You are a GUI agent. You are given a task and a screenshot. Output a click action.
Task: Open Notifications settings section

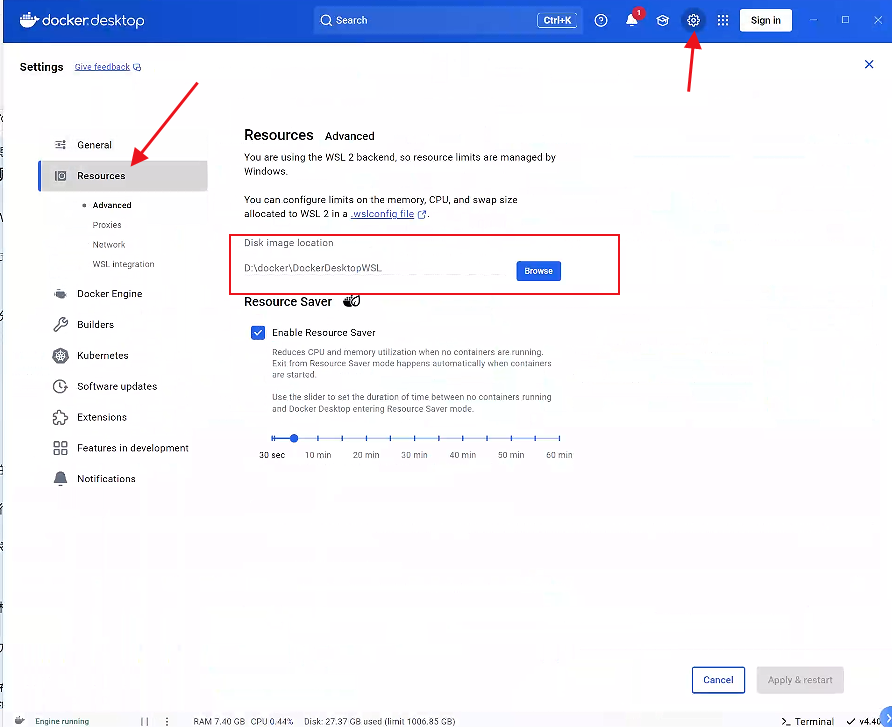[x=123, y=479]
